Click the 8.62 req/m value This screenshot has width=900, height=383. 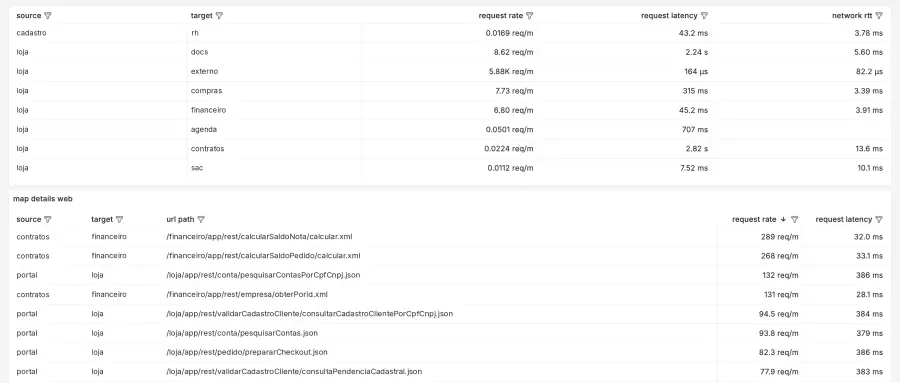pyautogui.click(x=513, y=52)
